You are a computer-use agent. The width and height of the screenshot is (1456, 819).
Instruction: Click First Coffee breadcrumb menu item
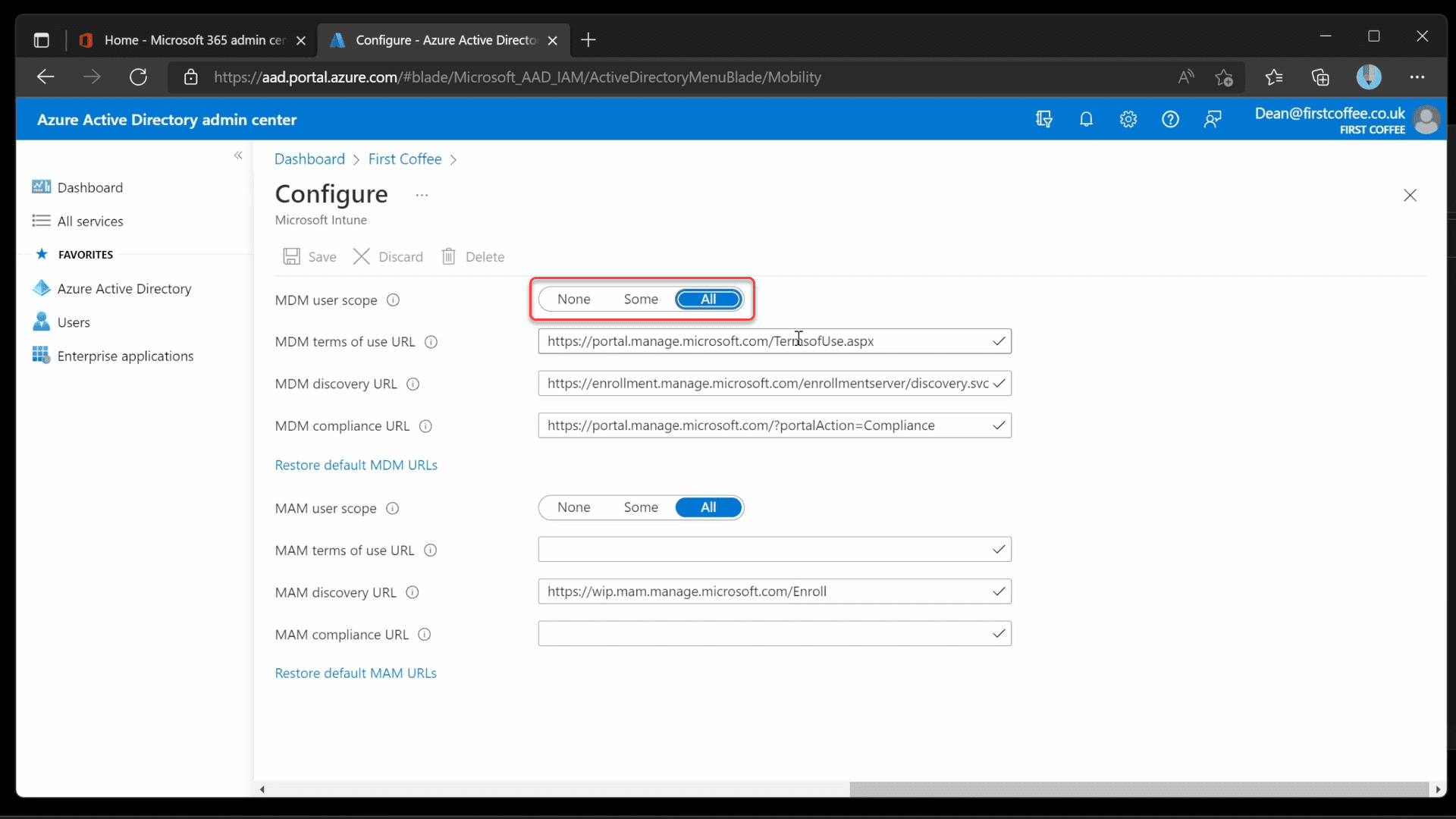pos(404,158)
